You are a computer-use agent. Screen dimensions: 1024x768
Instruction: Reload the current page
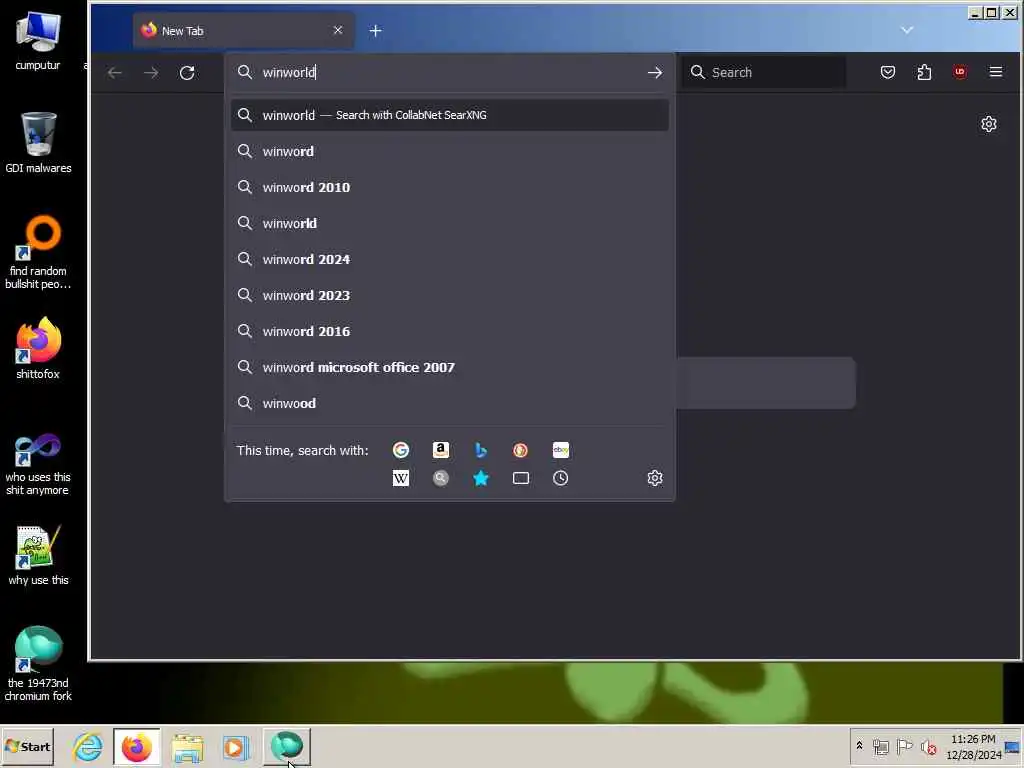187,72
